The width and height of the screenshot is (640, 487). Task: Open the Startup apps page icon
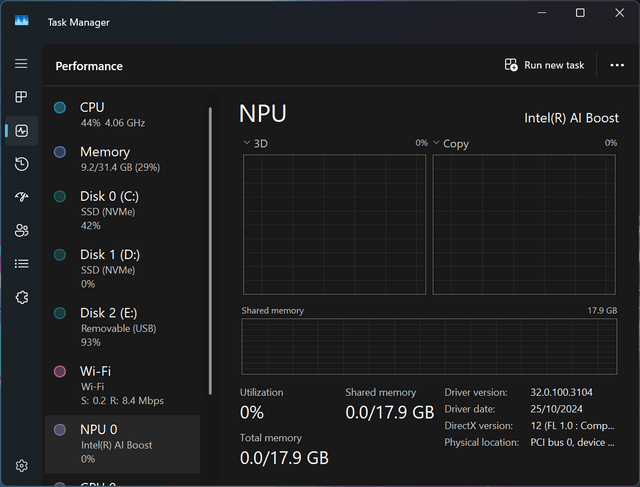pos(22,197)
